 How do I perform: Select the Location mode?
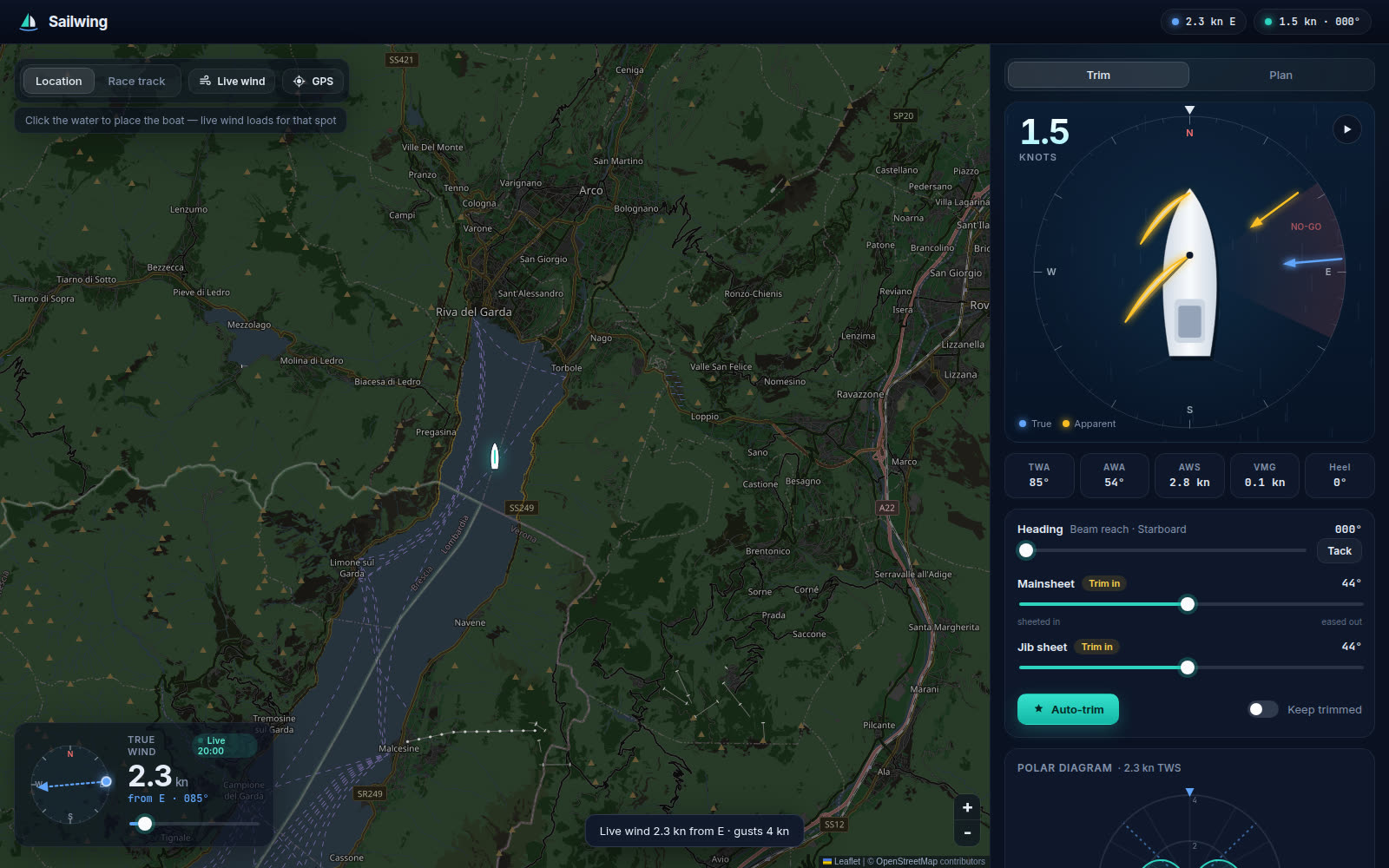coord(58,81)
